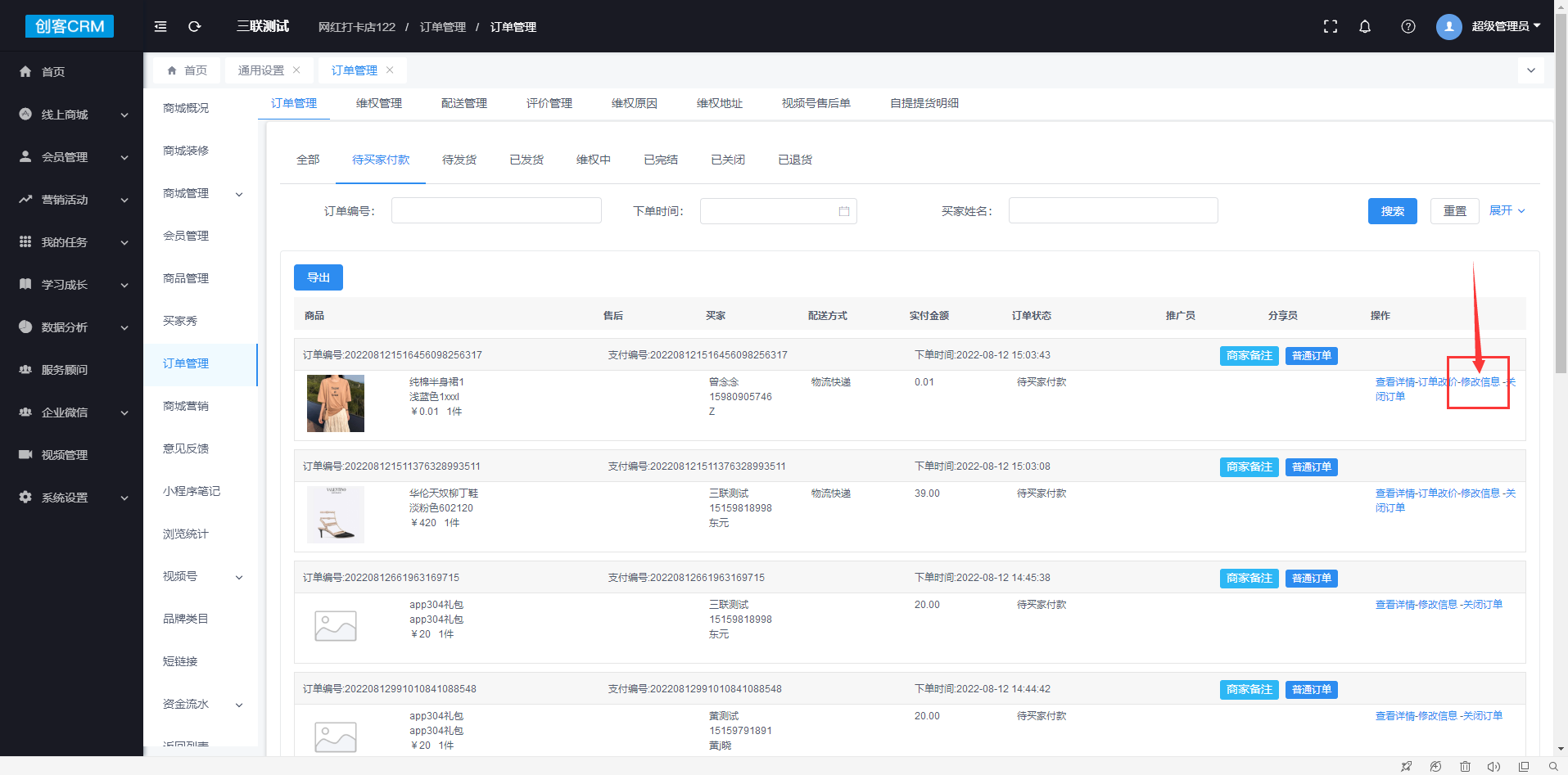Screen dimensions: 1568x775
Task: Collapse the sidebar with the menu fold icon
Action: pos(160,27)
